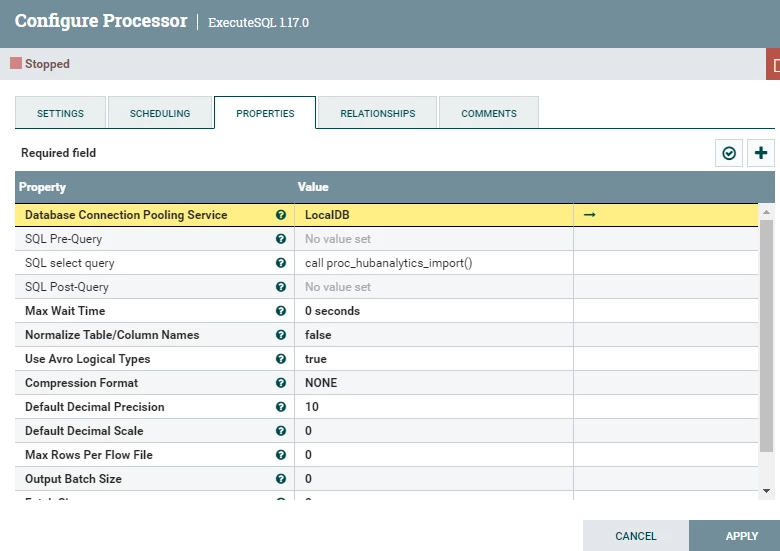Open Compression Format NONE value
The height and width of the screenshot is (551, 780).
(434, 383)
